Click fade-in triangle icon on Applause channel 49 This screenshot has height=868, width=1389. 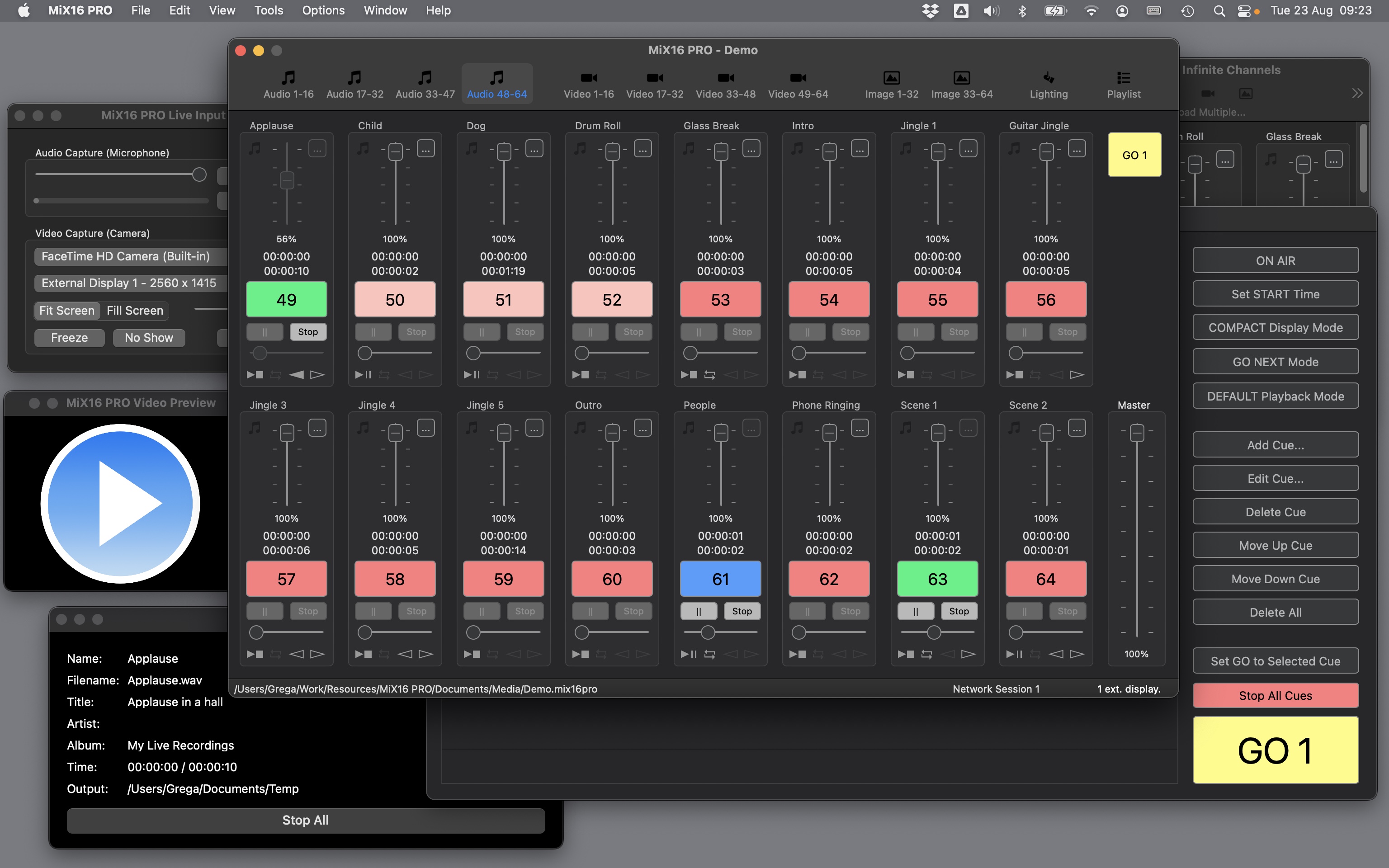click(297, 375)
